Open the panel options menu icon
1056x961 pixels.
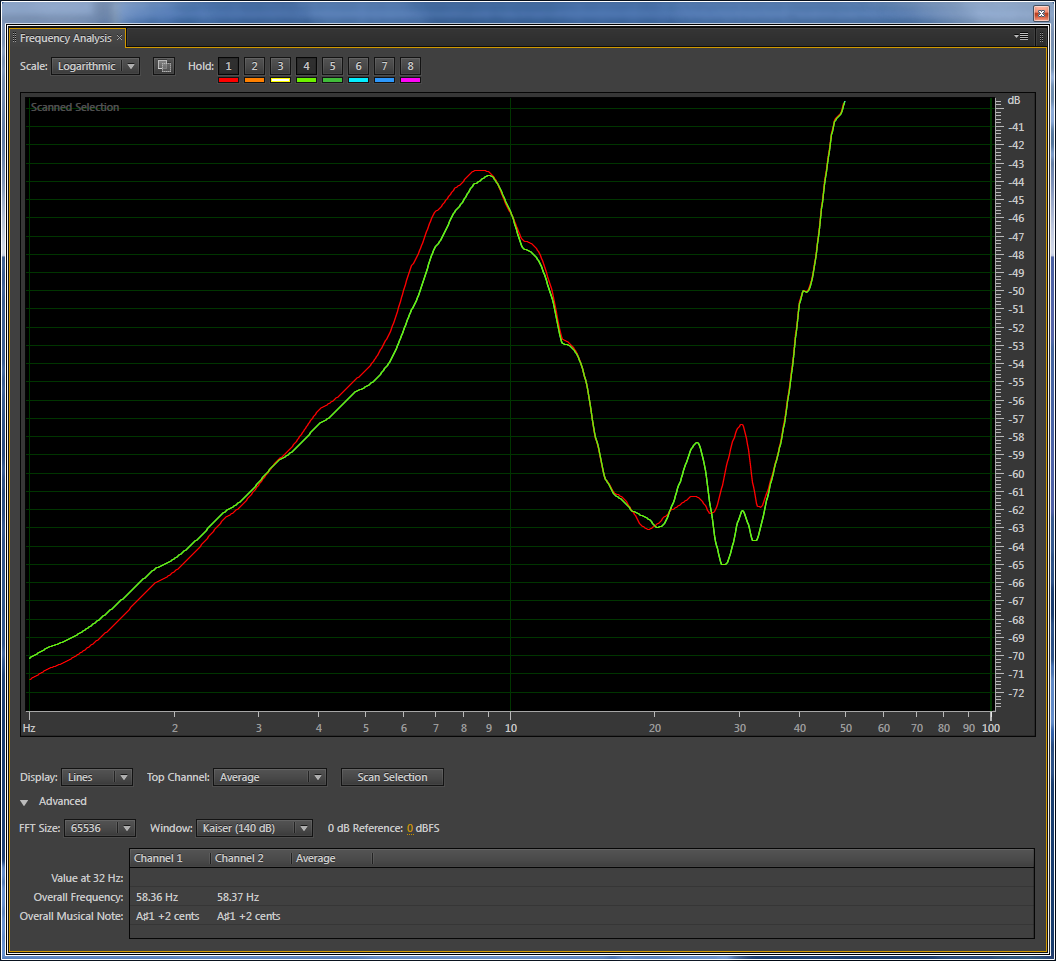[1022, 36]
